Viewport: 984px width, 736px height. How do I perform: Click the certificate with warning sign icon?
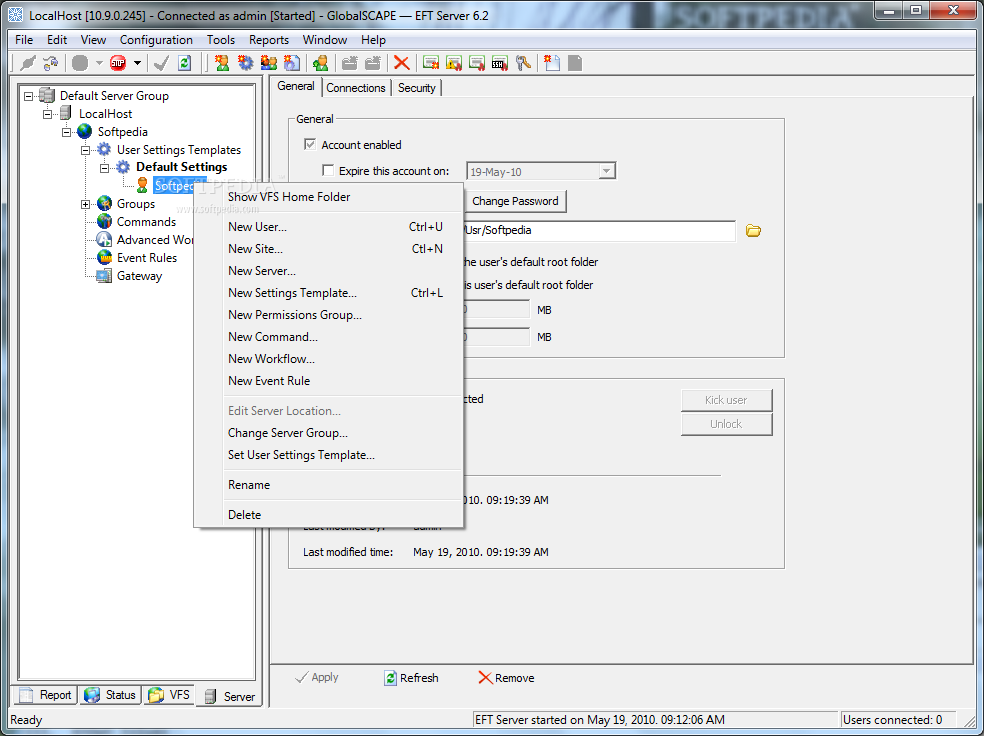[x=454, y=63]
